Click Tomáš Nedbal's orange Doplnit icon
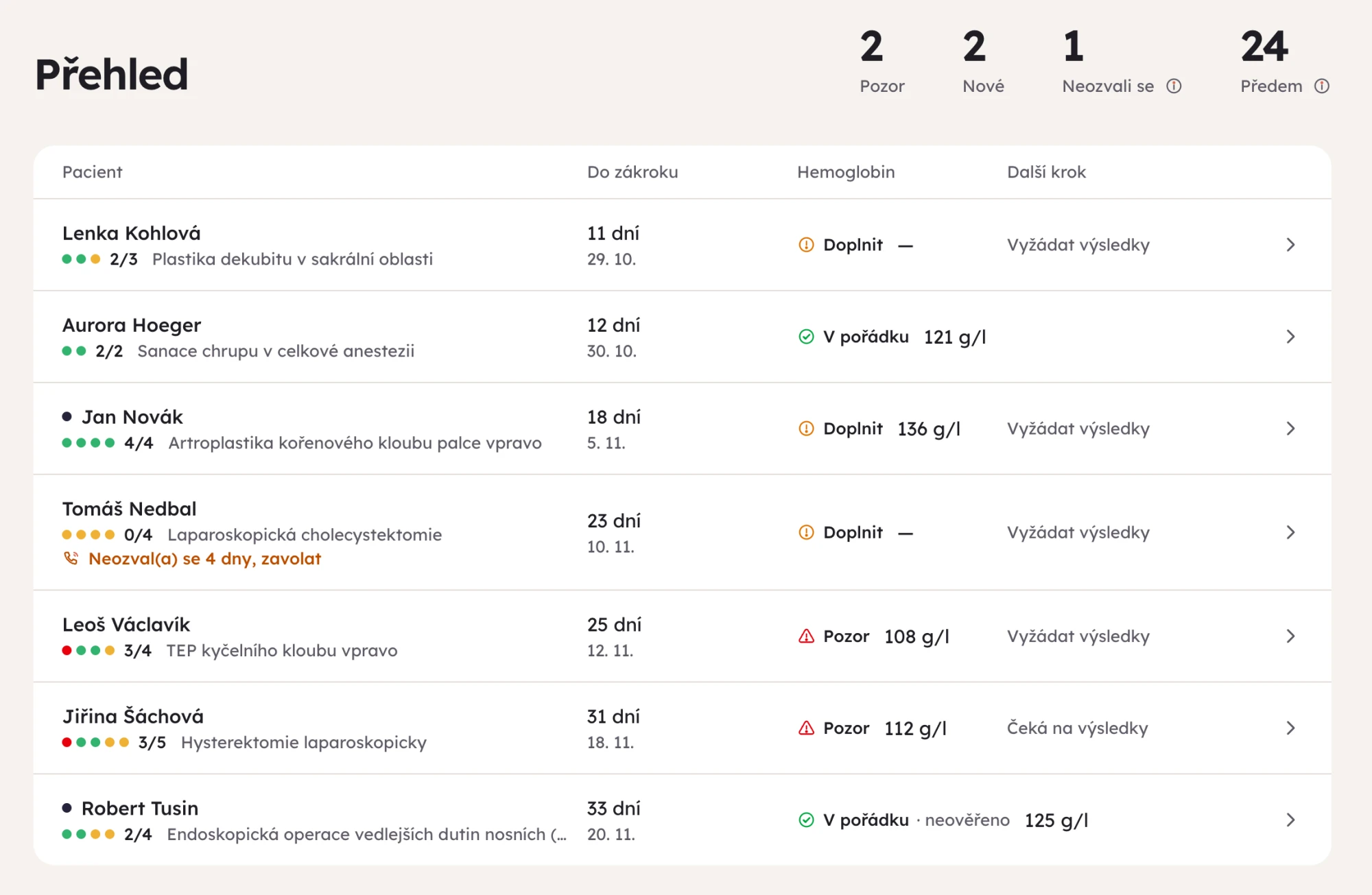1372x895 pixels. 807,532
